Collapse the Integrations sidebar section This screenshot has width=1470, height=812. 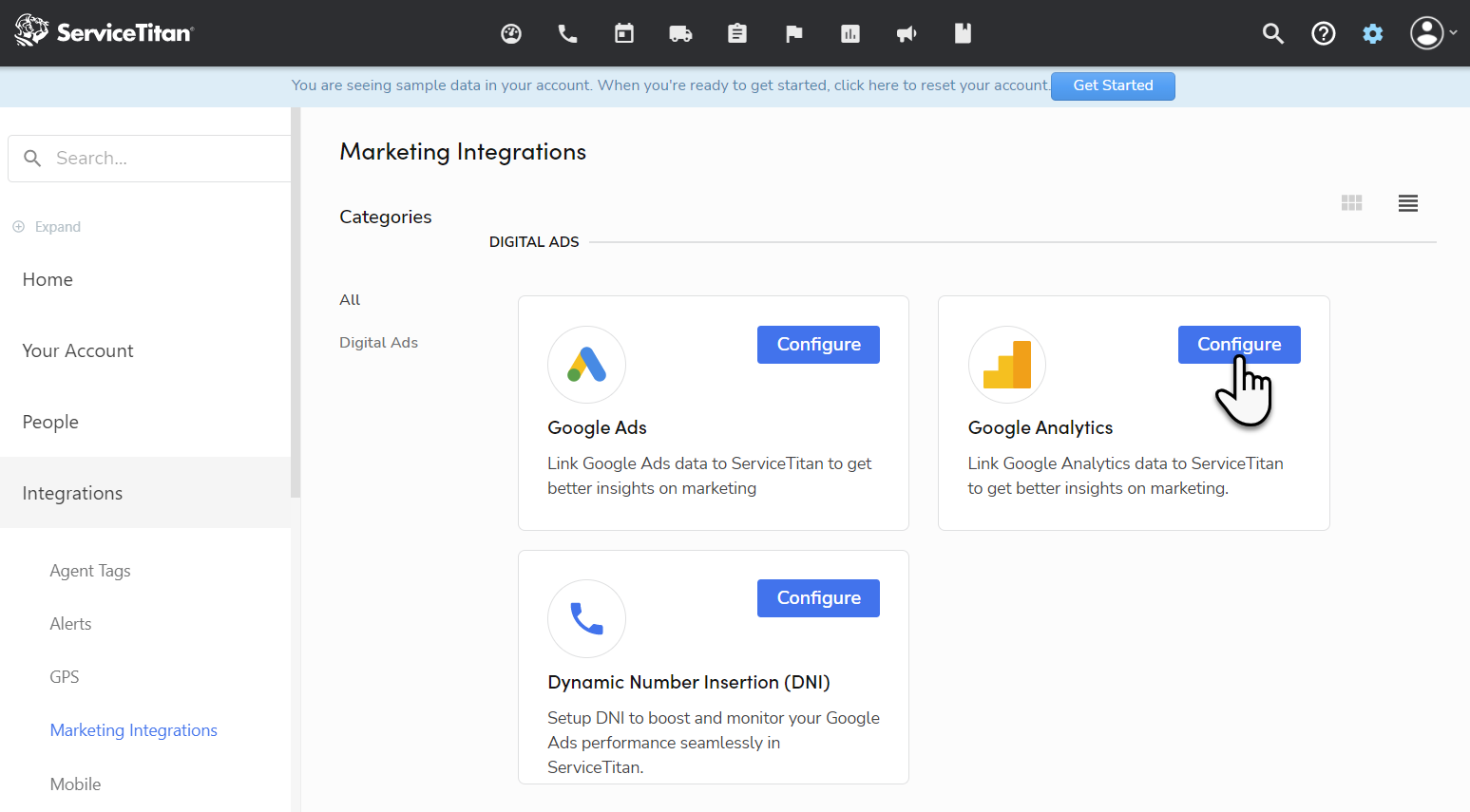[x=145, y=493]
